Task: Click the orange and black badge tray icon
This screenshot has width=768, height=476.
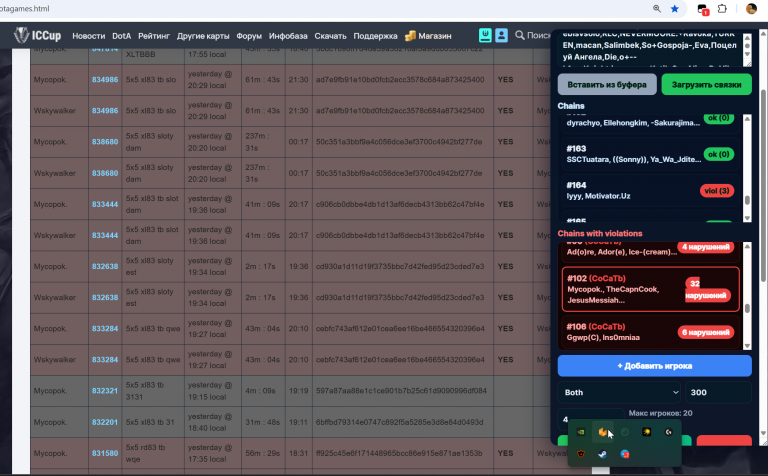Action: 581,454
